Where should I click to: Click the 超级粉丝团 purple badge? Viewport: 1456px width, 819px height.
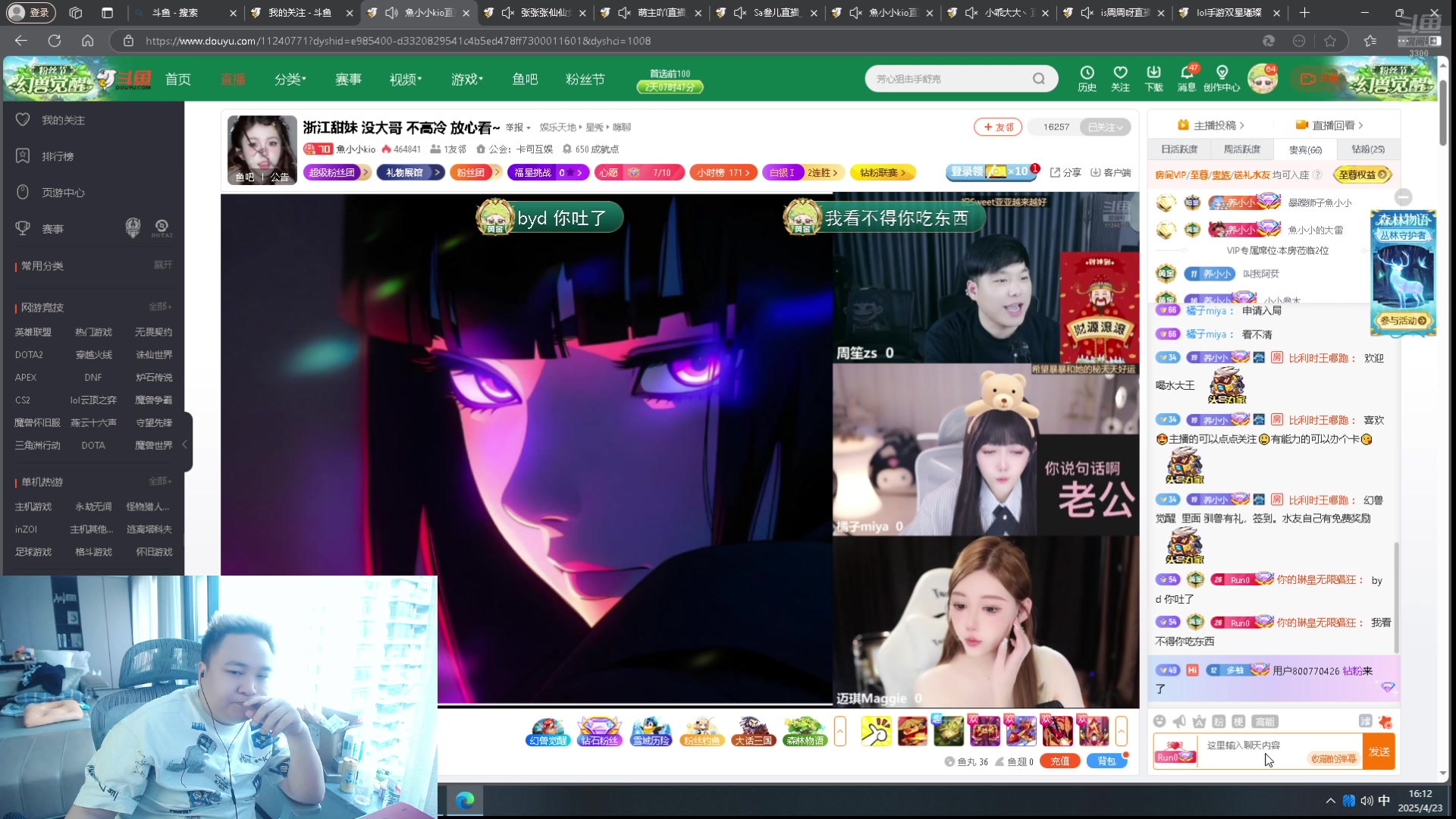(x=337, y=173)
